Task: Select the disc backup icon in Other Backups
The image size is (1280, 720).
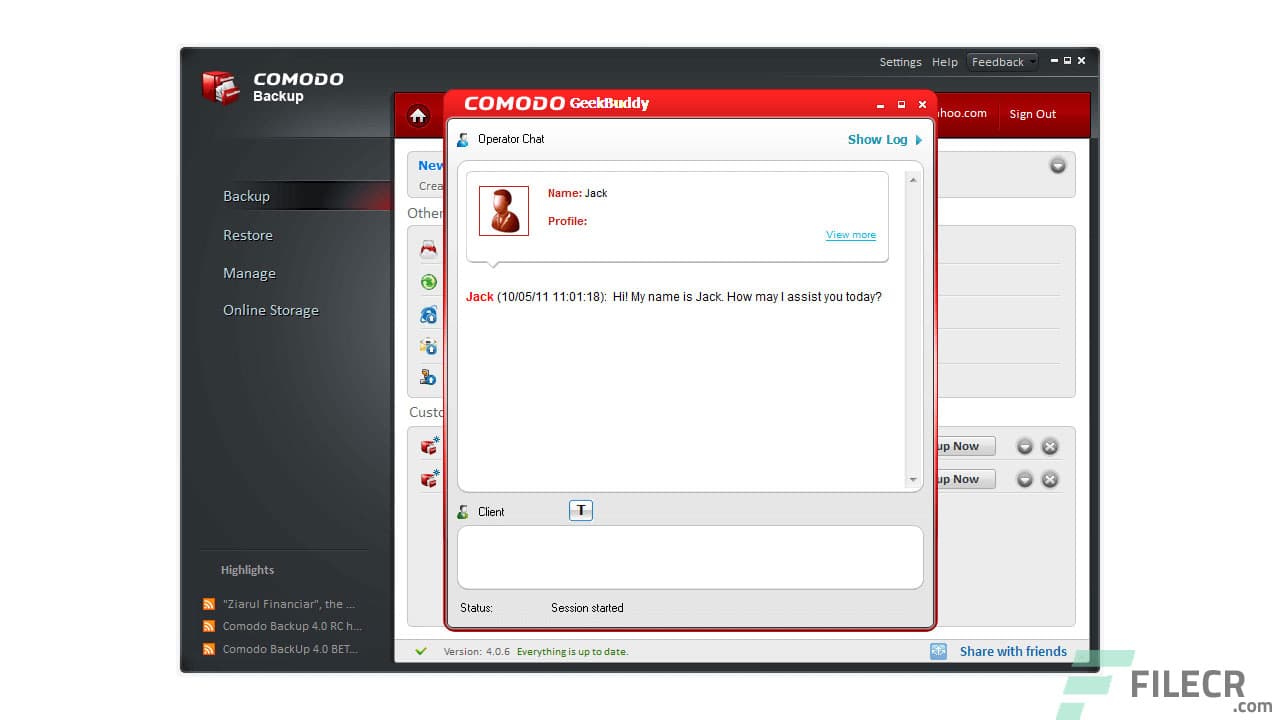Action: click(x=428, y=247)
